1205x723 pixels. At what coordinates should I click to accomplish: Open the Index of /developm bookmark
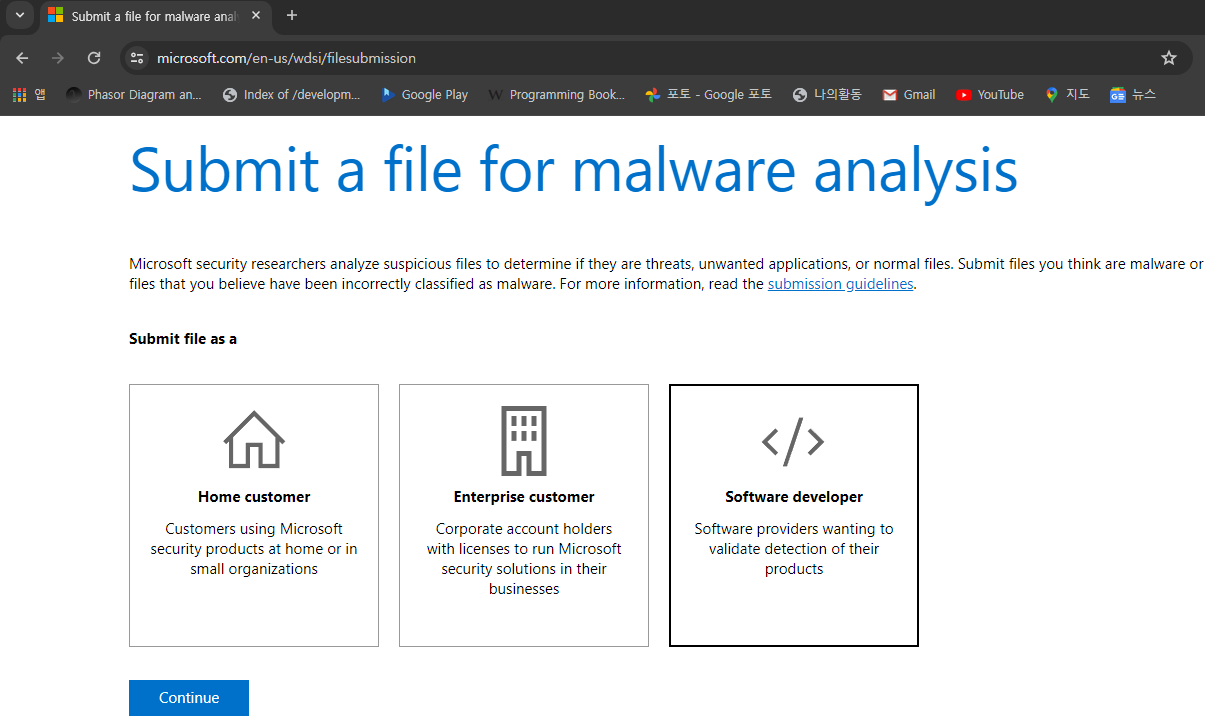point(291,95)
